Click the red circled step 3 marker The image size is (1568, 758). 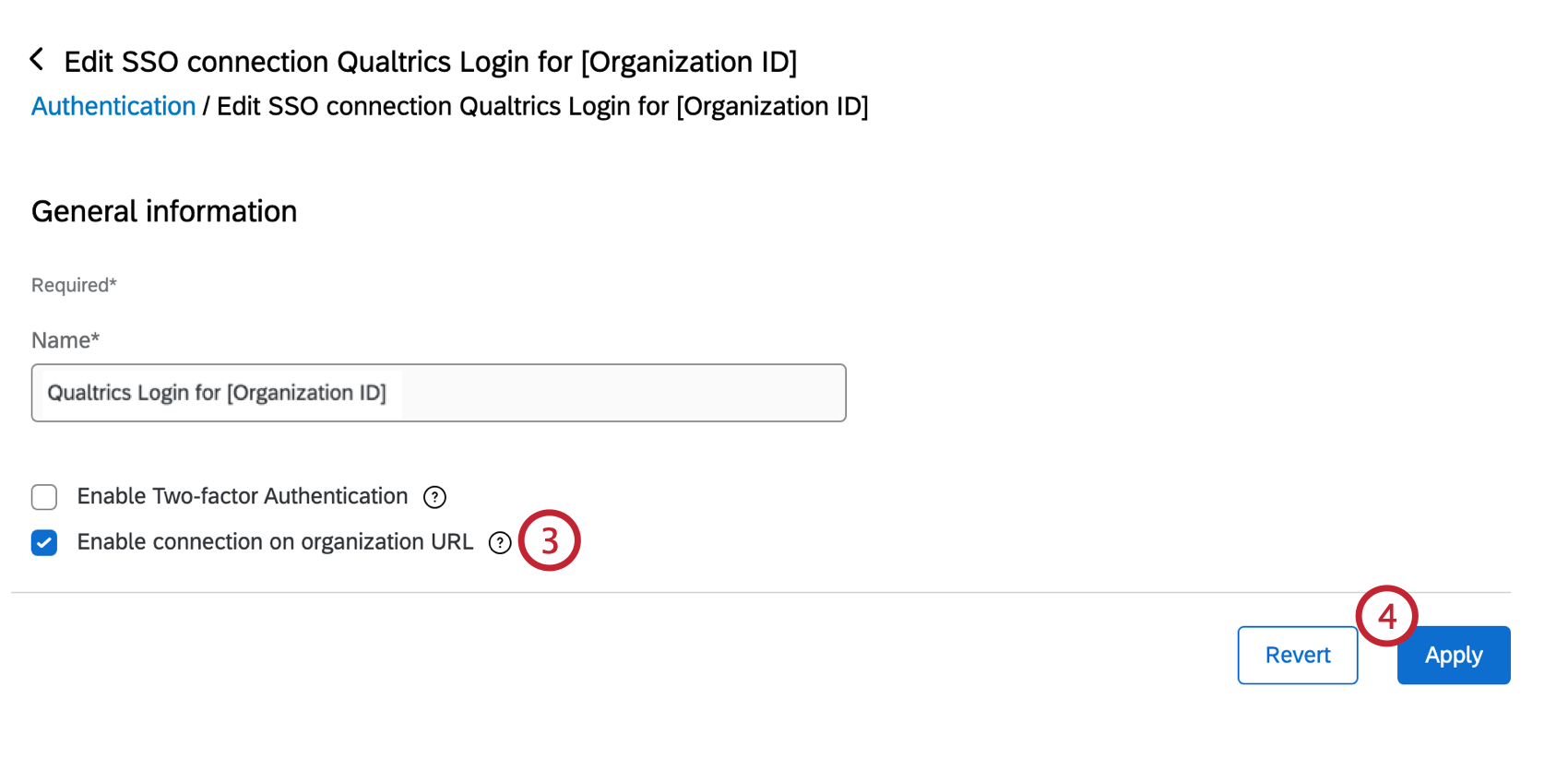pyautogui.click(x=550, y=541)
